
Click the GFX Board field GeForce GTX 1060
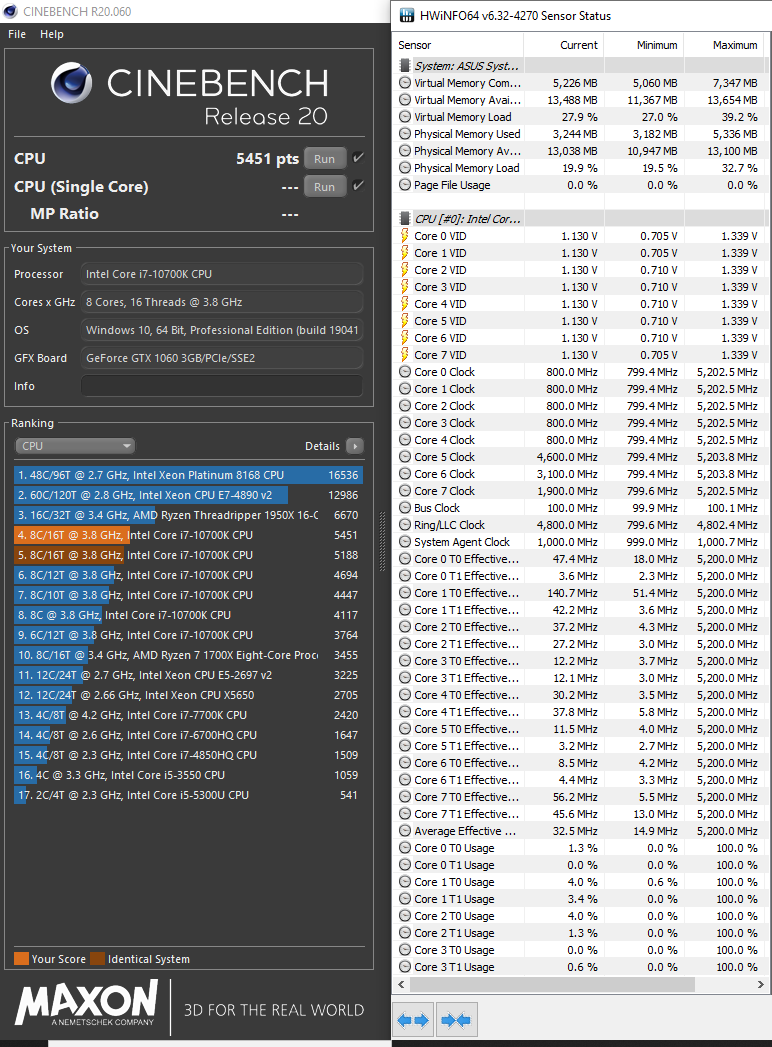pyautogui.click(x=222, y=358)
